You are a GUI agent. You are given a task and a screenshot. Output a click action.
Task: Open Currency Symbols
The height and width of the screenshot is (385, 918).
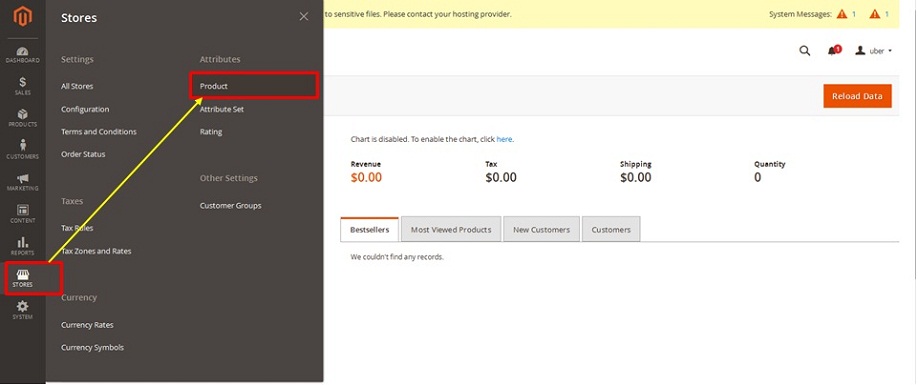tap(93, 348)
